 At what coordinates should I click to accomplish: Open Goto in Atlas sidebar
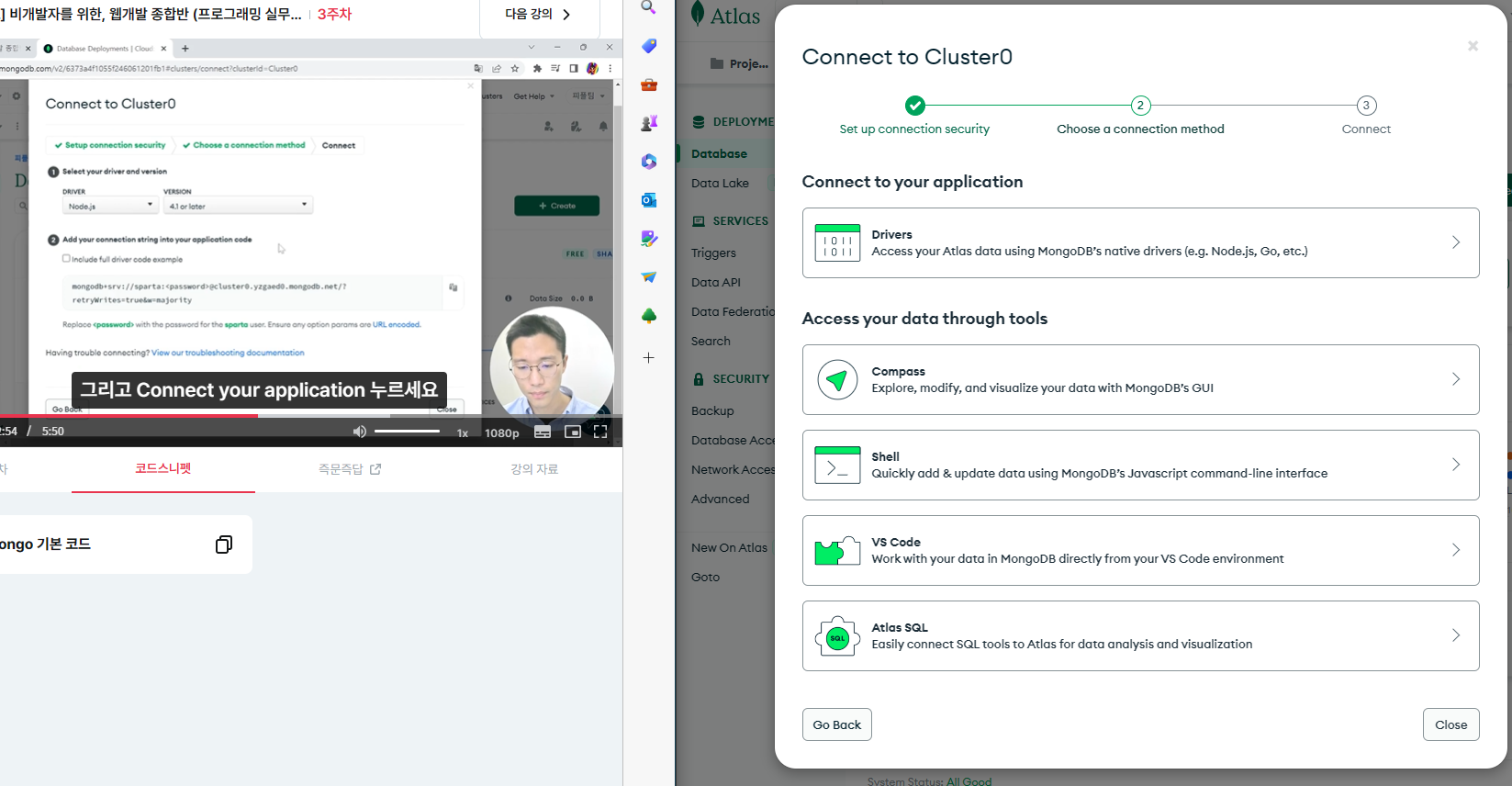pyautogui.click(x=705, y=578)
